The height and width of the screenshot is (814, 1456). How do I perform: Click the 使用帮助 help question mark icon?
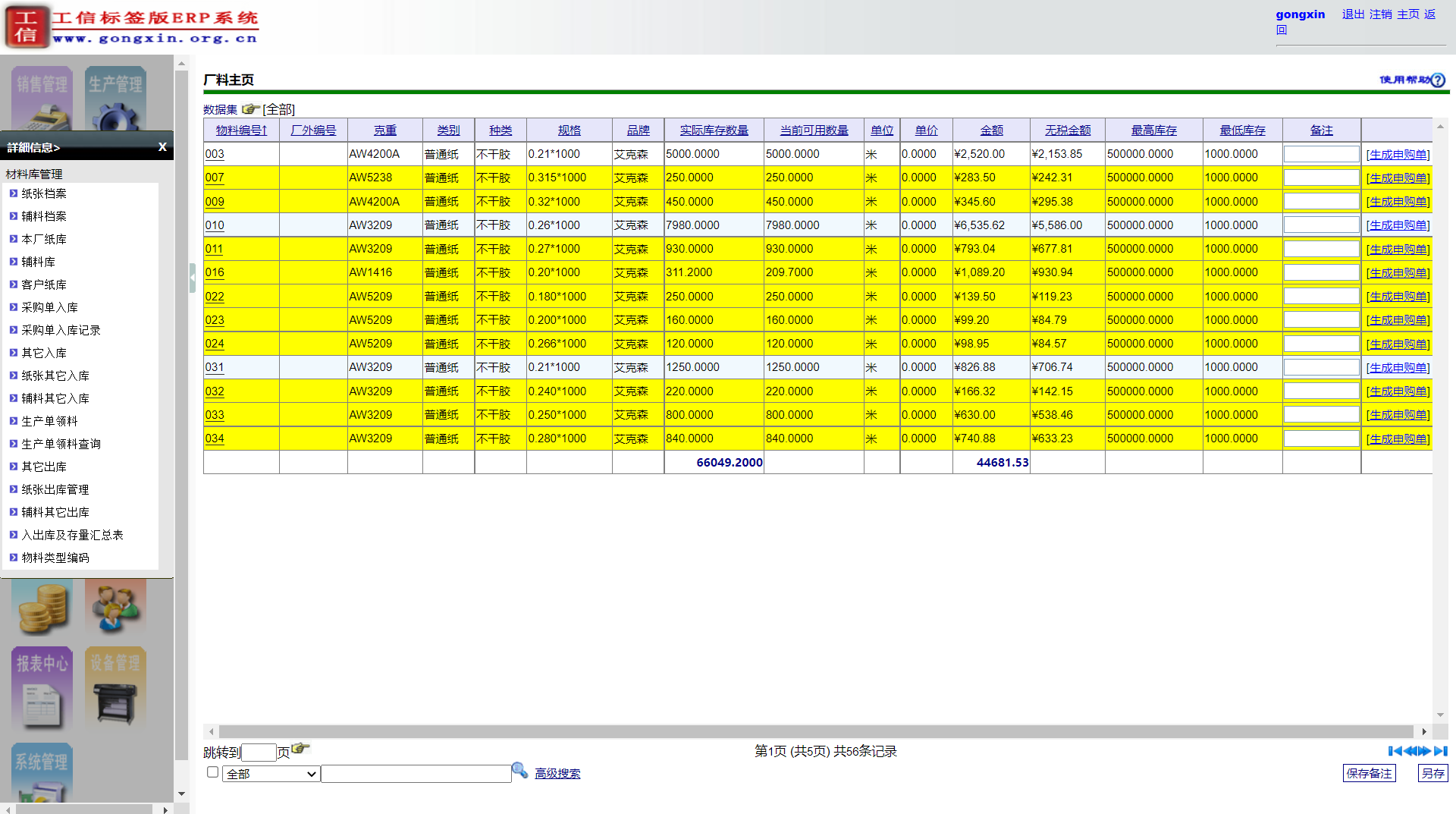click(1438, 80)
